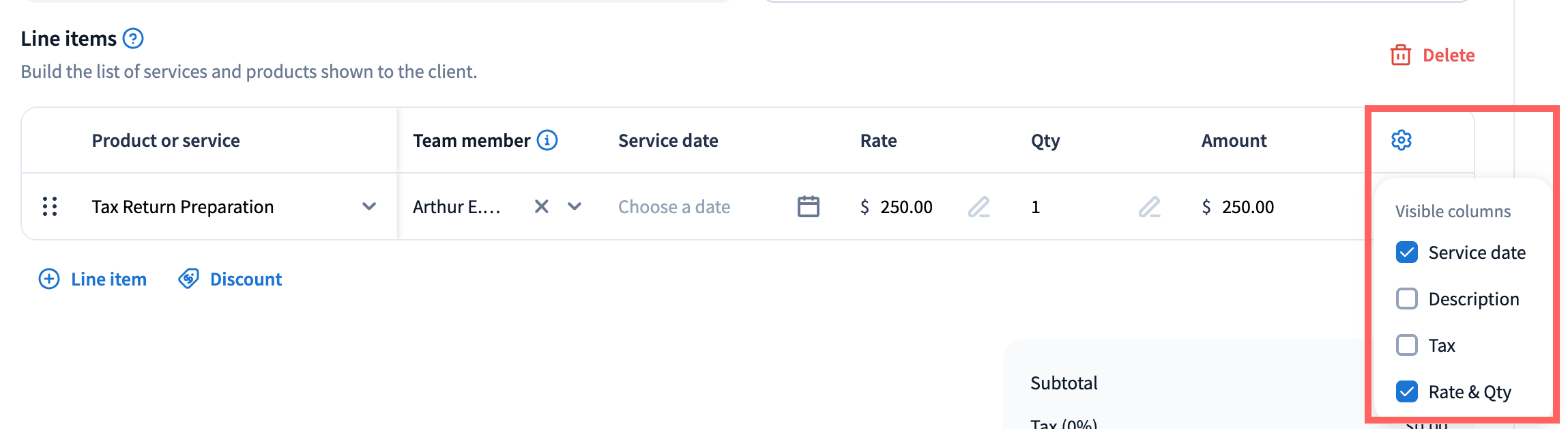Expand the Tax Return Preparation dropdown
Image resolution: width=1568 pixels, height=429 pixels.
tap(369, 206)
